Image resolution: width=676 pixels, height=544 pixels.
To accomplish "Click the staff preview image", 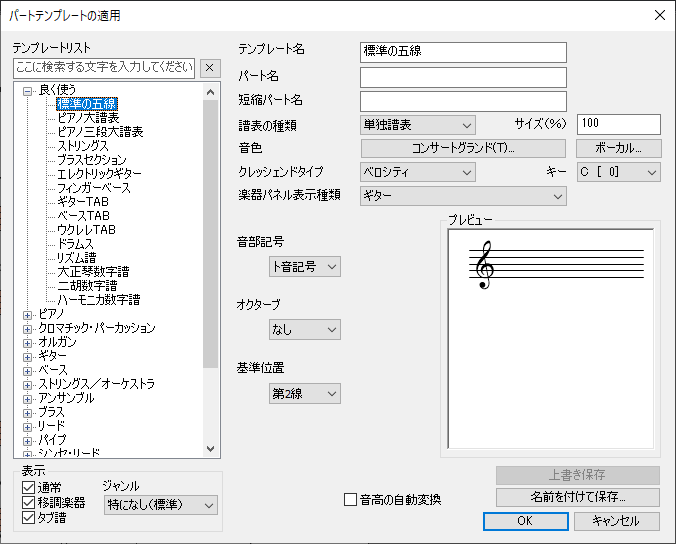I will point(551,339).
